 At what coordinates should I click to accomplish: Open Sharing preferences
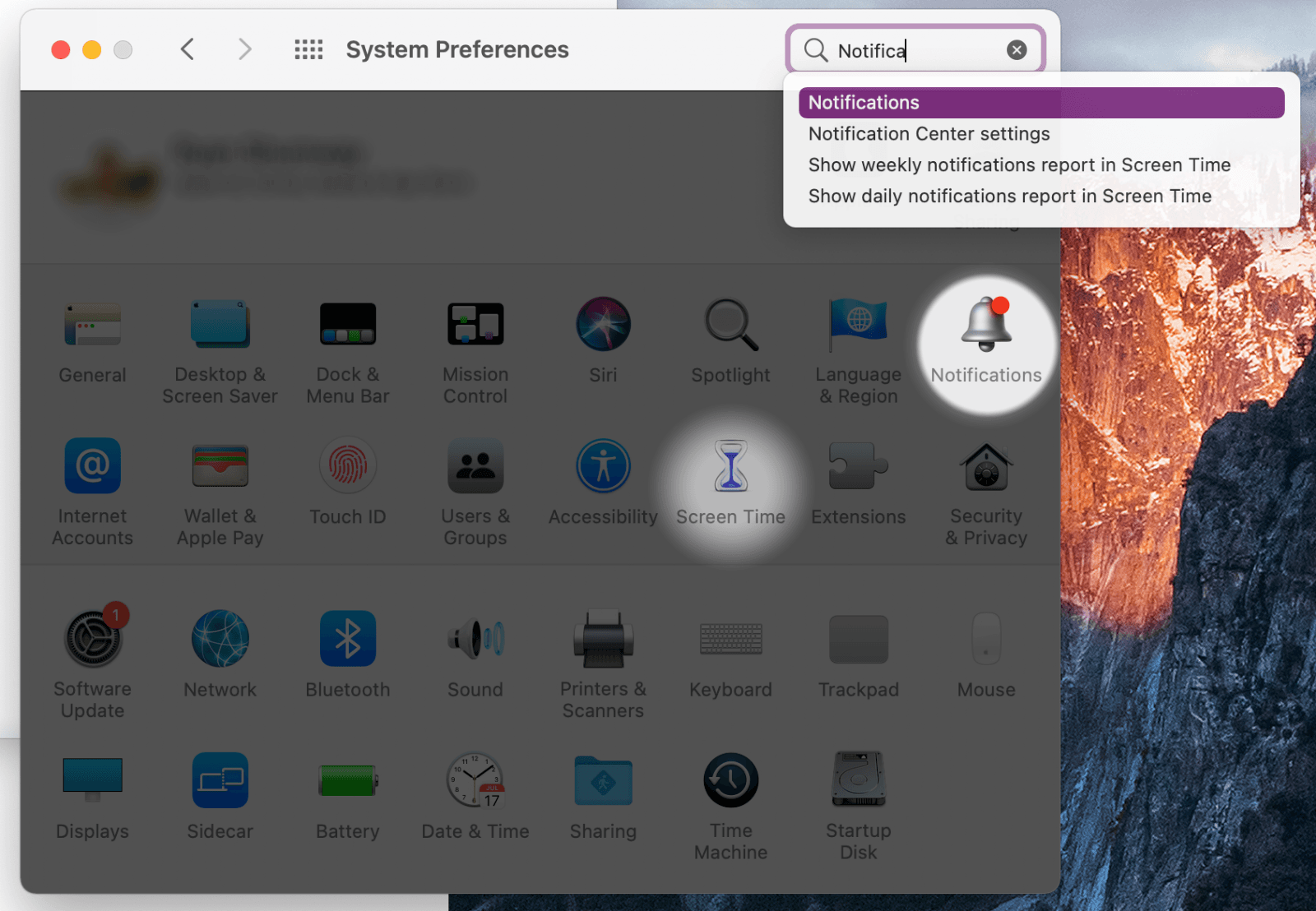603,780
